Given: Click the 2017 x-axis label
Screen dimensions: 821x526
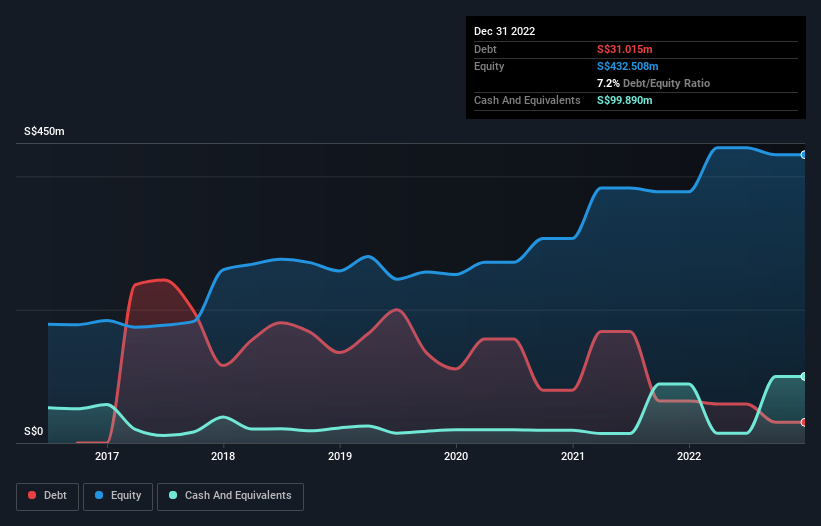Looking at the screenshot, I should [x=107, y=456].
